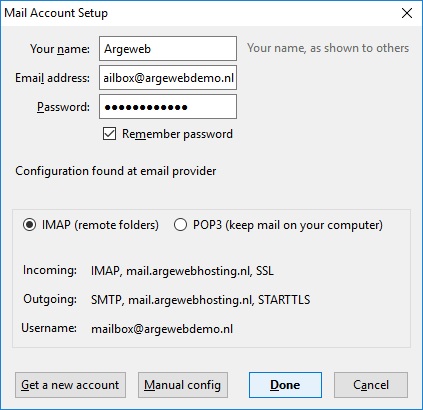Focus the Your name input field
The height and width of the screenshot is (410, 423).
point(168,49)
